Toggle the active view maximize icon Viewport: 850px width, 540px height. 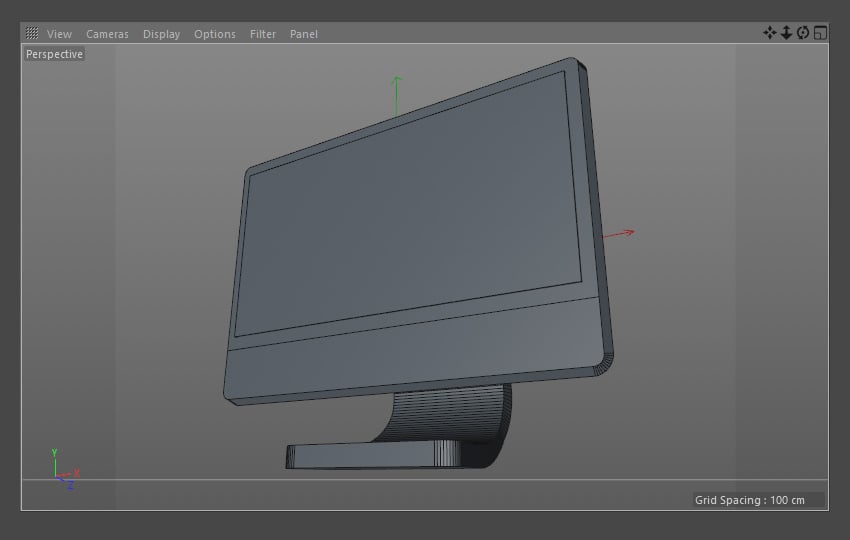pyautogui.click(x=820, y=33)
